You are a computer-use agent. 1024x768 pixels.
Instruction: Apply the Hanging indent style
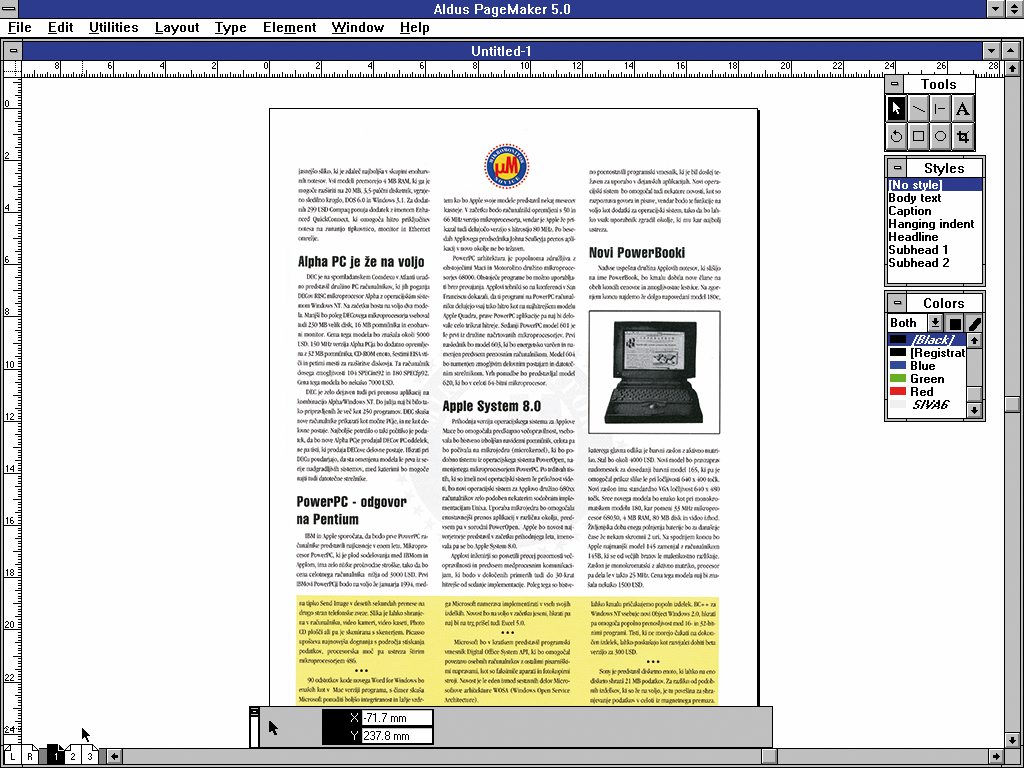point(935,224)
